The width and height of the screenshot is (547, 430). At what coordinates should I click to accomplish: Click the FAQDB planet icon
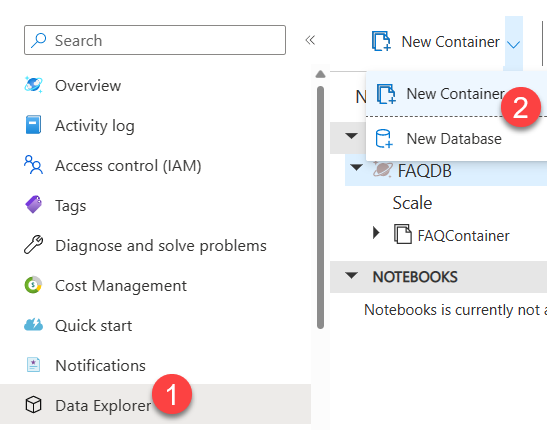point(382,169)
